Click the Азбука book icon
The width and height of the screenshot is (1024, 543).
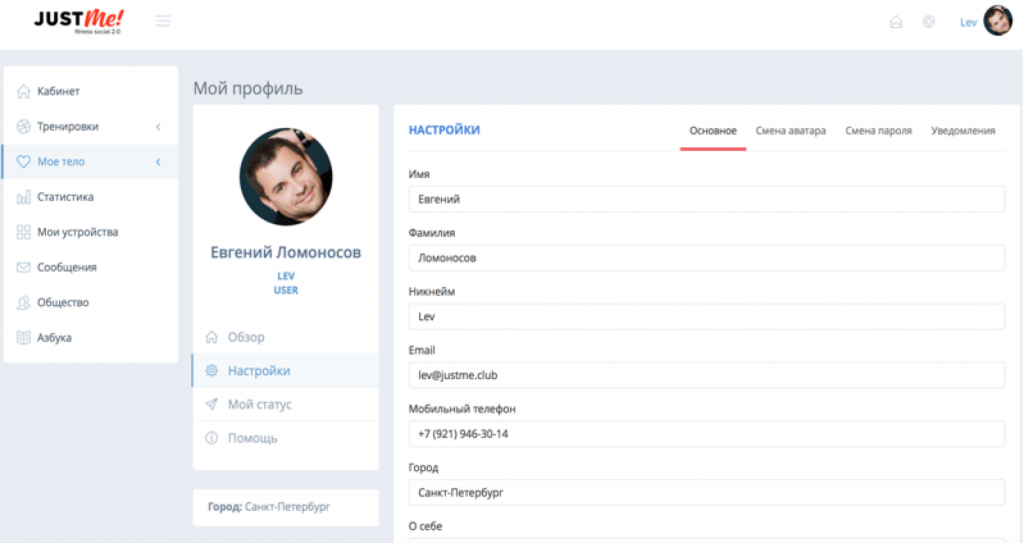24,338
